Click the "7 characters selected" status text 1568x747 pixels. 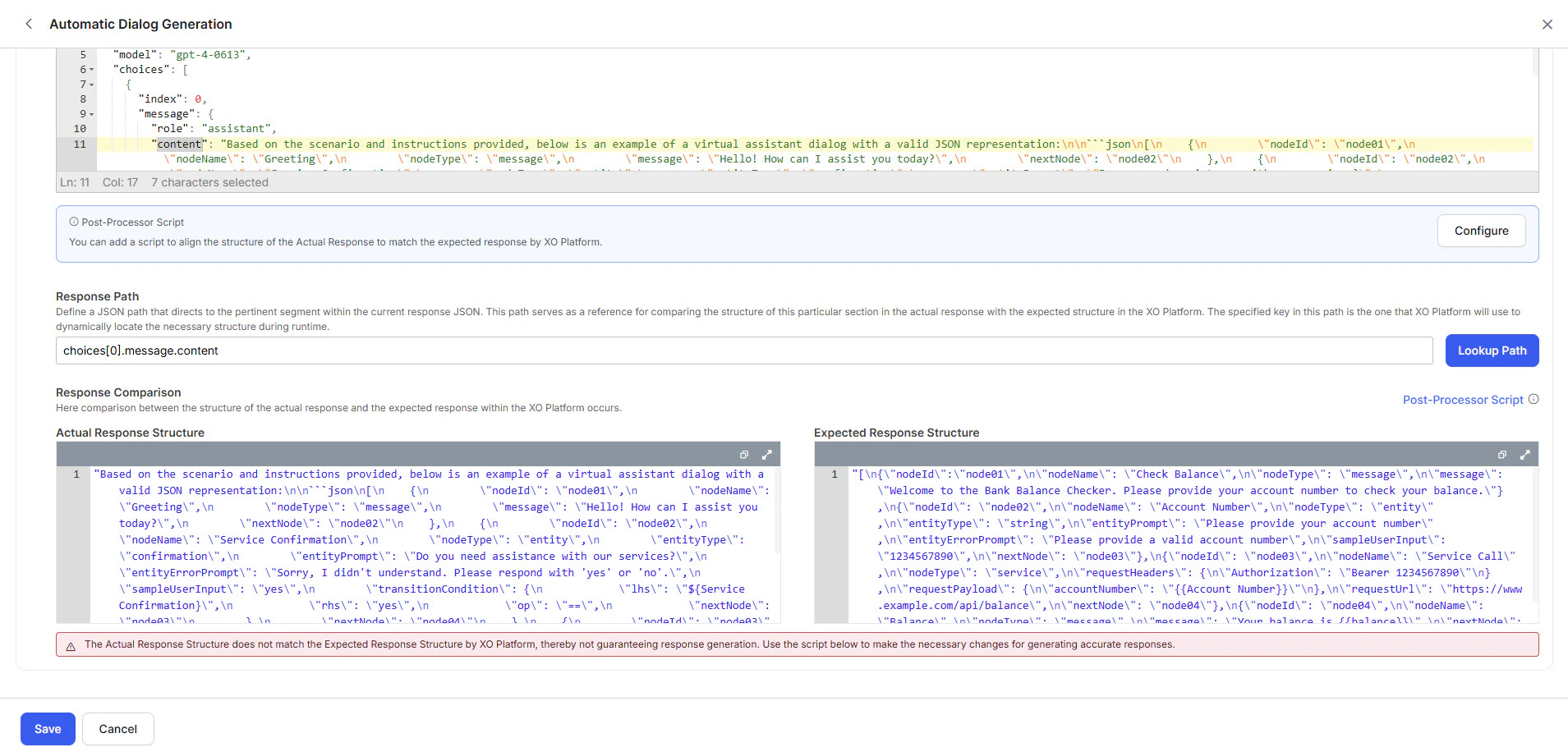pos(209,182)
